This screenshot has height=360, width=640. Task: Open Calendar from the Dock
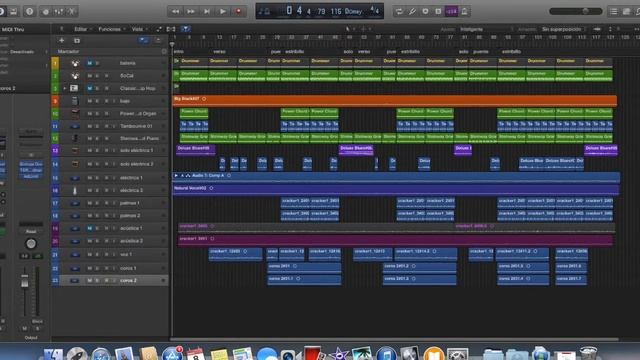point(195,354)
